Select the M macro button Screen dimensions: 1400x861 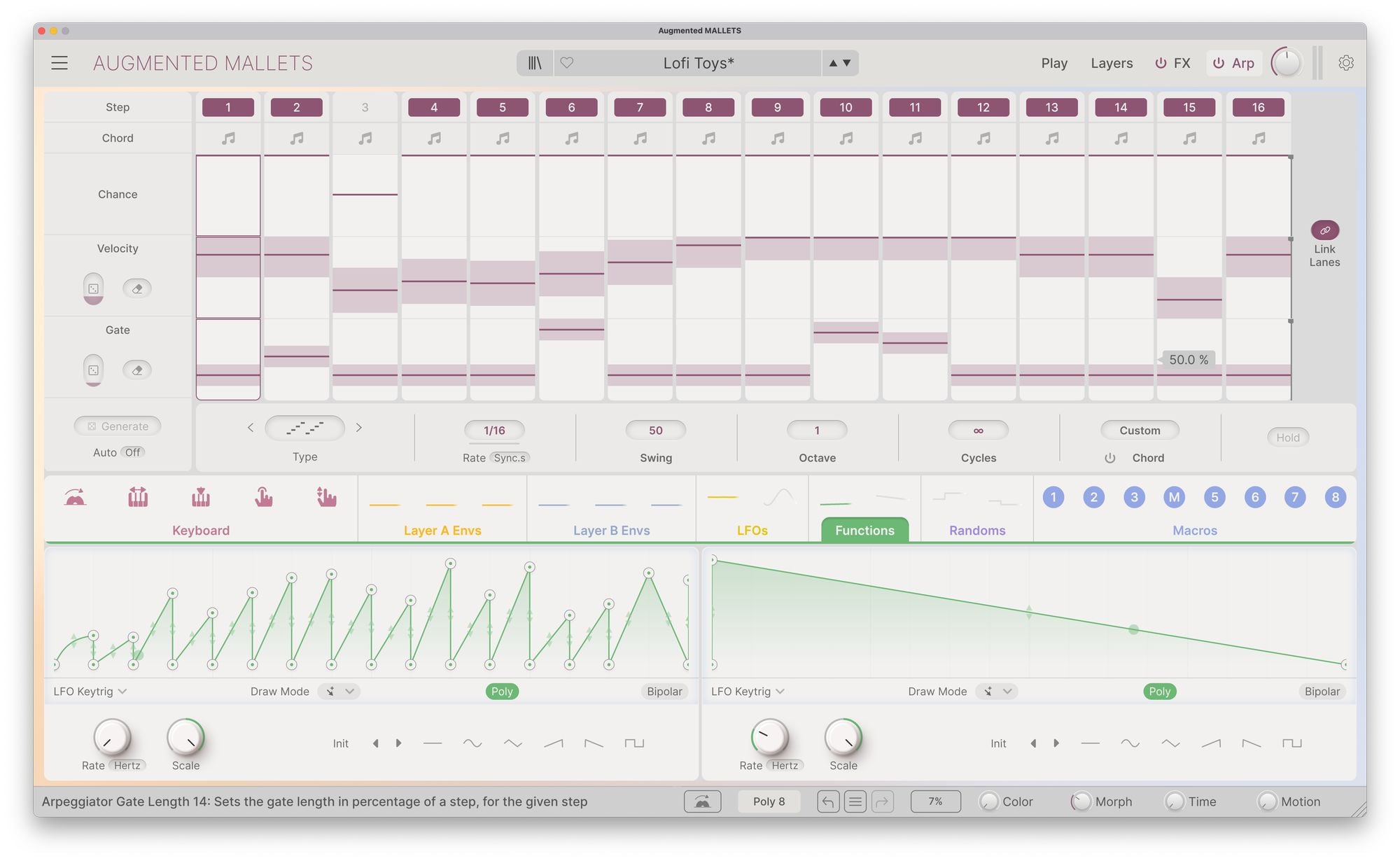click(x=1174, y=497)
